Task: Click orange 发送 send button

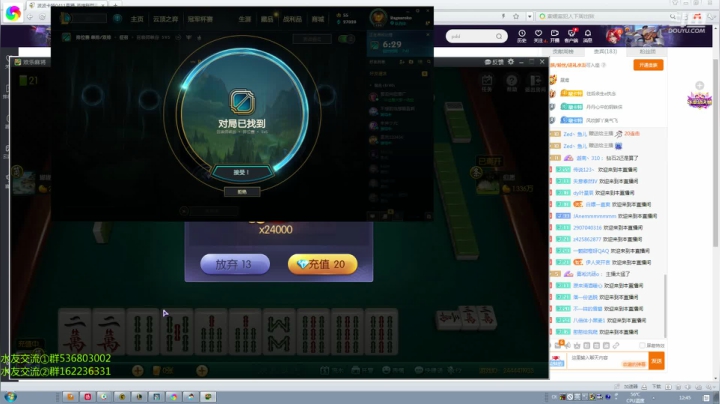Action: [x=656, y=361]
